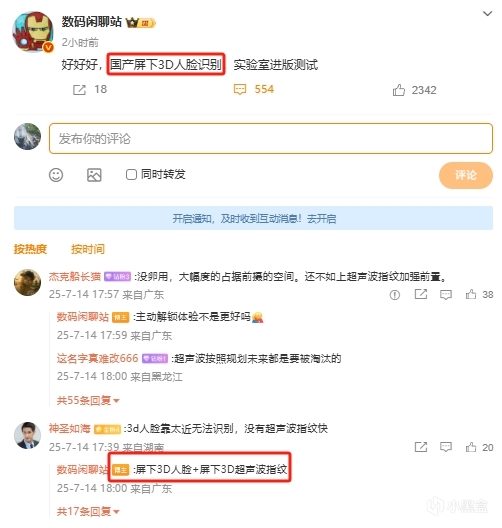Screen dimensions: 502x528
Task: Open 数码闲聊站 Iron Man avatar profile
Action: point(33,32)
